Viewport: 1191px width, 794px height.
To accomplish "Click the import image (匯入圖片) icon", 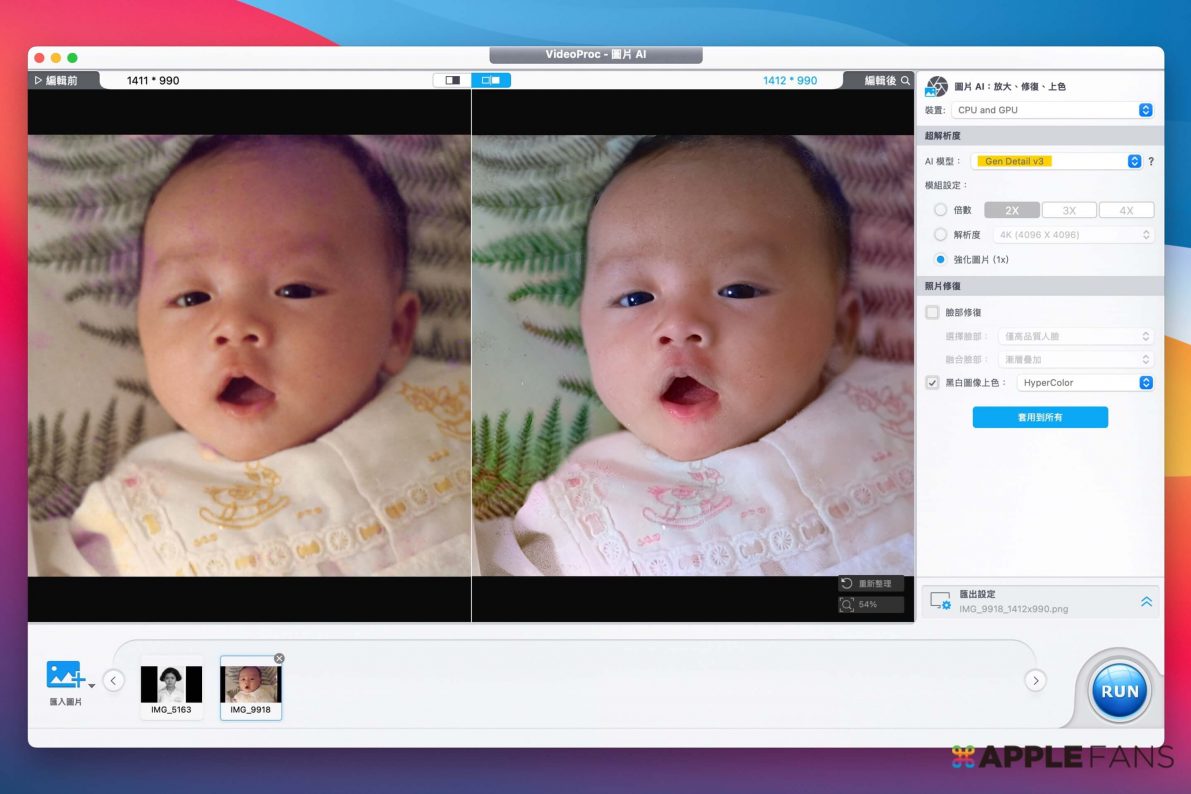I will coord(66,676).
